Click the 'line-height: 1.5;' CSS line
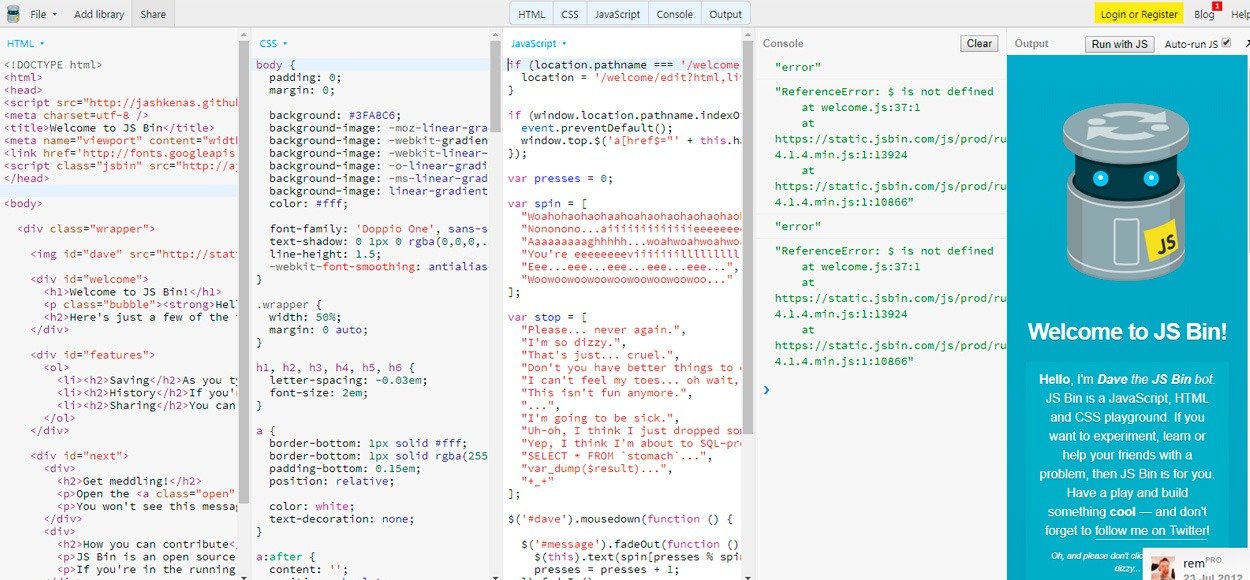Screen dimensions: 1250x580 point(324,254)
